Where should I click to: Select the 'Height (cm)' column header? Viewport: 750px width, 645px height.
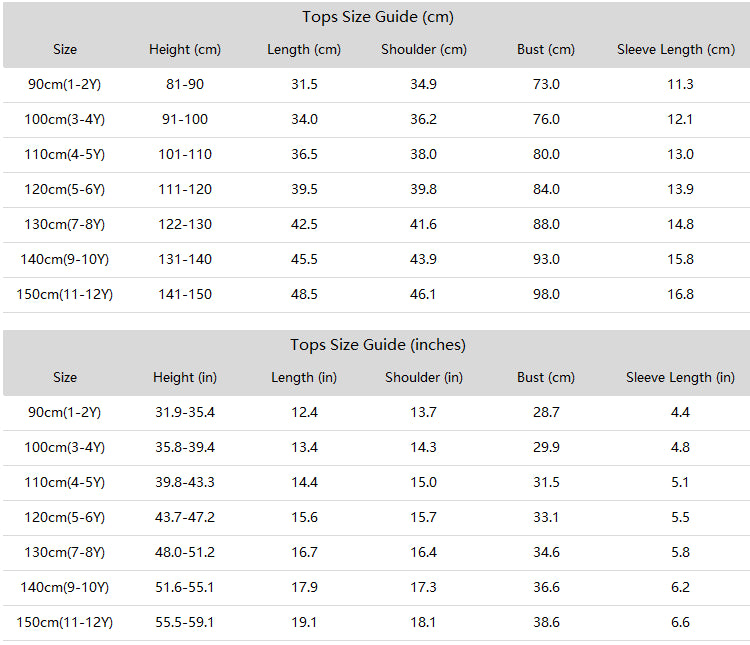point(185,49)
